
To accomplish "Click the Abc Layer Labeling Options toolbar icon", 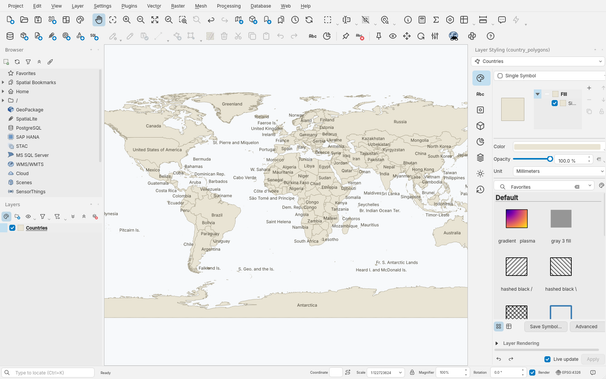I will 313,36.
